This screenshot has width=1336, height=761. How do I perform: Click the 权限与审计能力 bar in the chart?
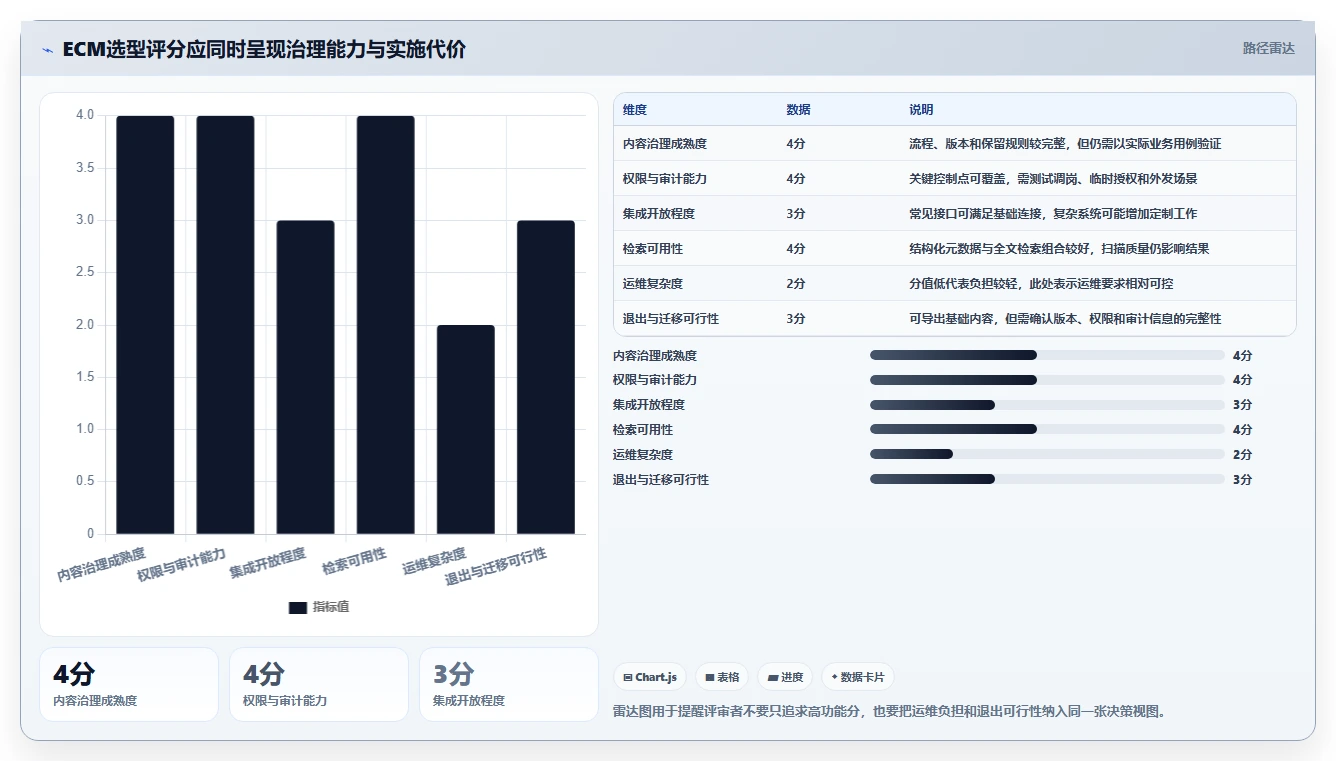225,325
